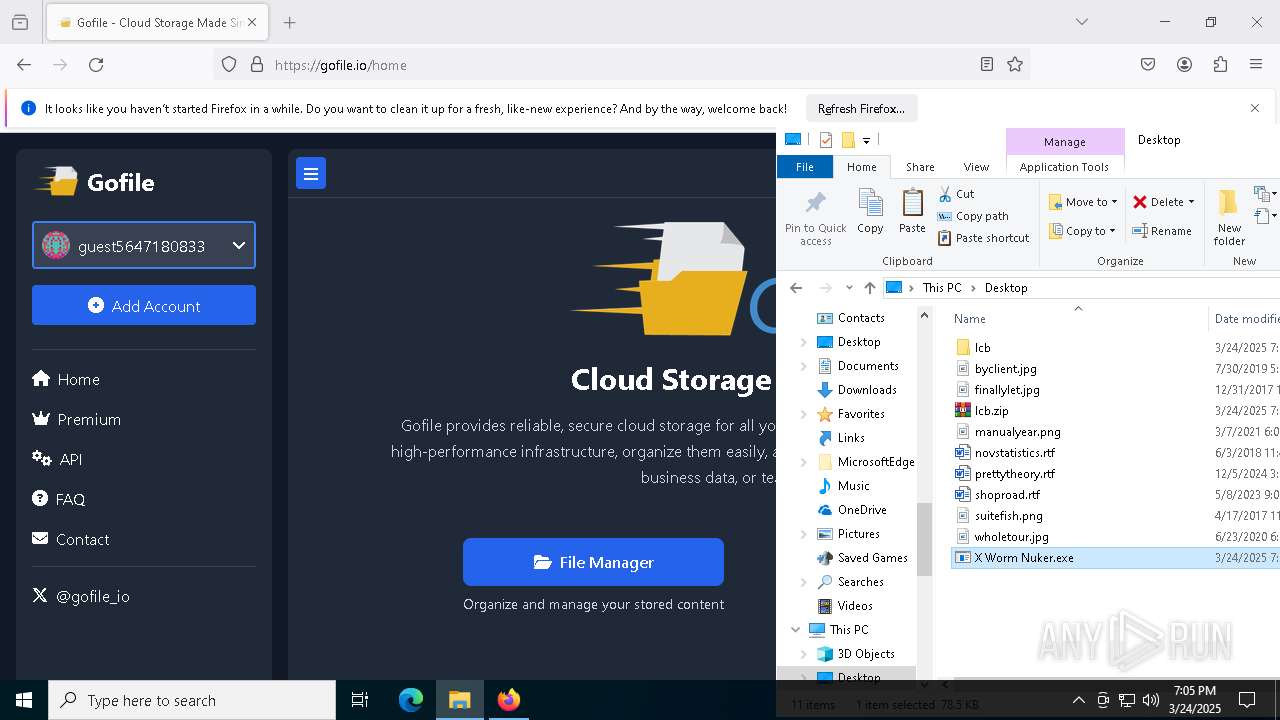Image resolution: width=1280 pixels, height=720 pixels.
Task: Click Windows taskbar search box
Action: pyautogui.click(x=192, y=700)
